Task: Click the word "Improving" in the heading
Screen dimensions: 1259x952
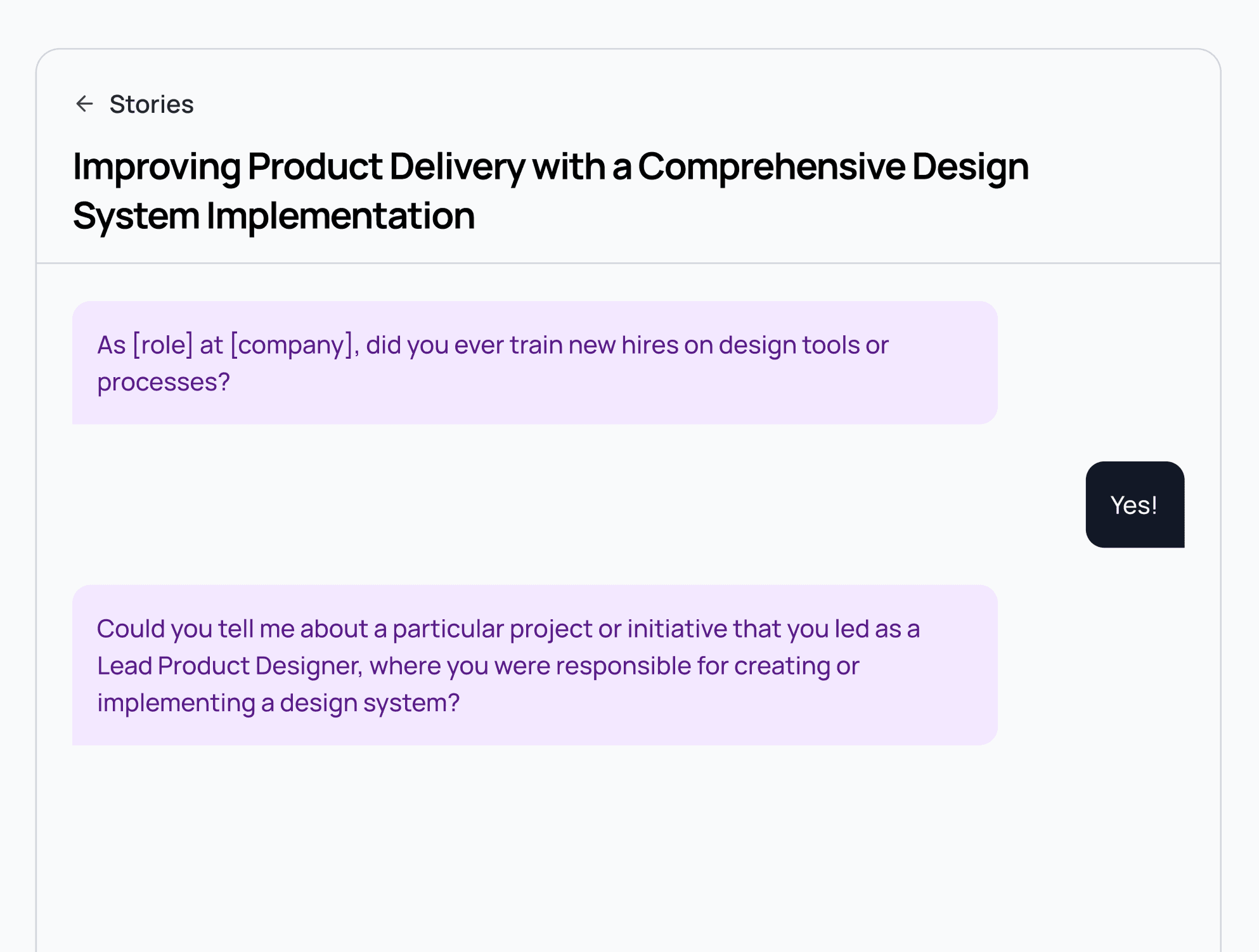Action: click(157, 167)
